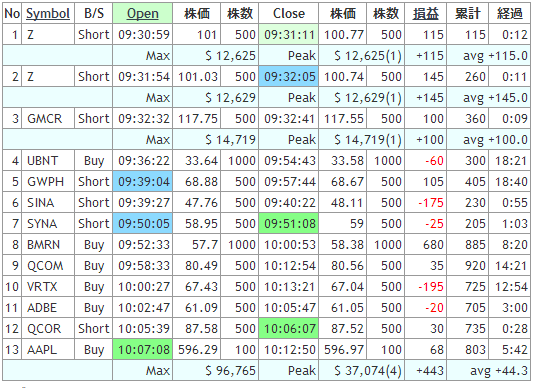Select highlighted close time 09:32:05
The image size is (536, 388).
click(289, 77)
